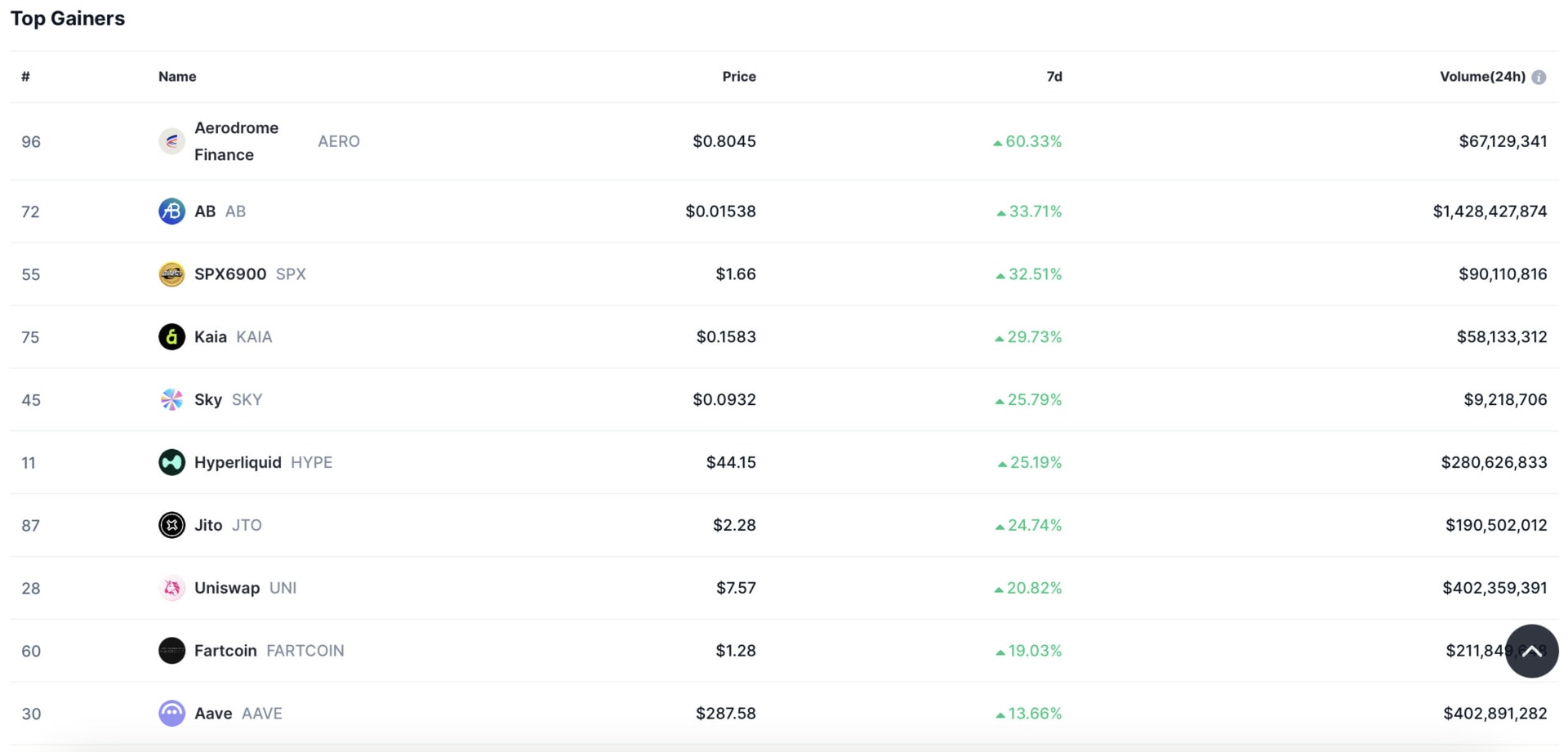The height and width of the screenshot is (752, 1568).
Task: Click the Jito coin logo
Action: pos(171,525)
